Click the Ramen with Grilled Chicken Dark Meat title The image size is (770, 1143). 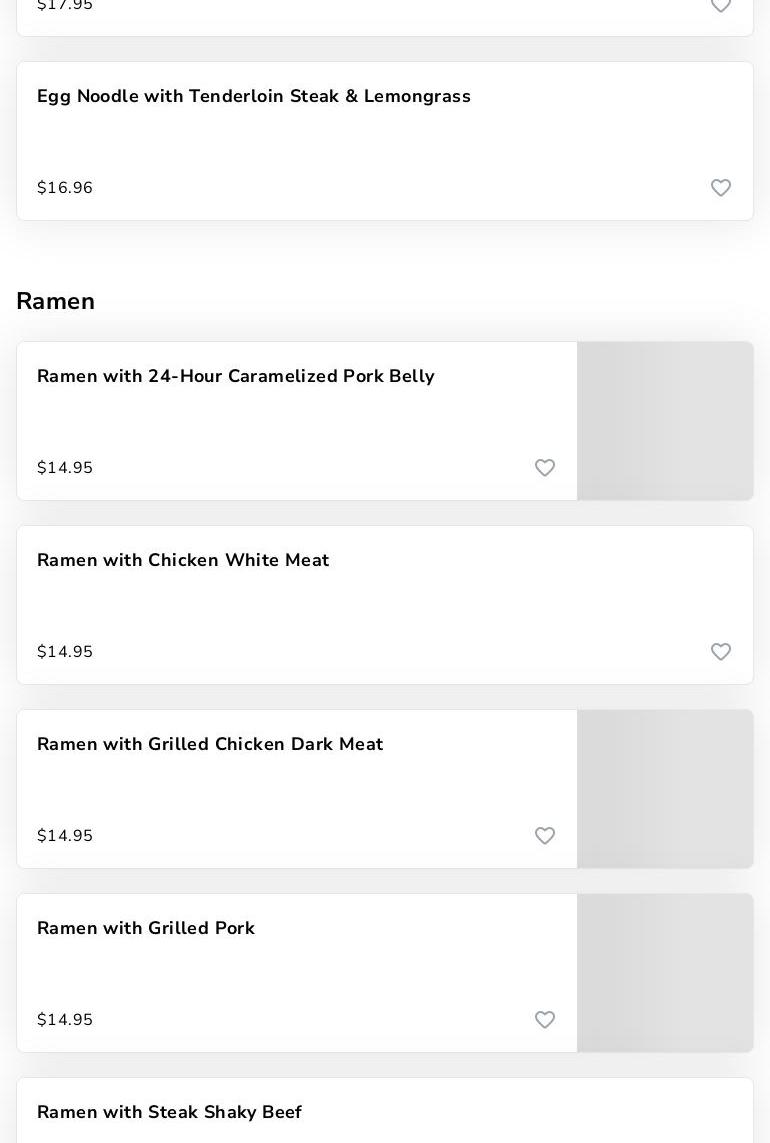tap(210, 745)
